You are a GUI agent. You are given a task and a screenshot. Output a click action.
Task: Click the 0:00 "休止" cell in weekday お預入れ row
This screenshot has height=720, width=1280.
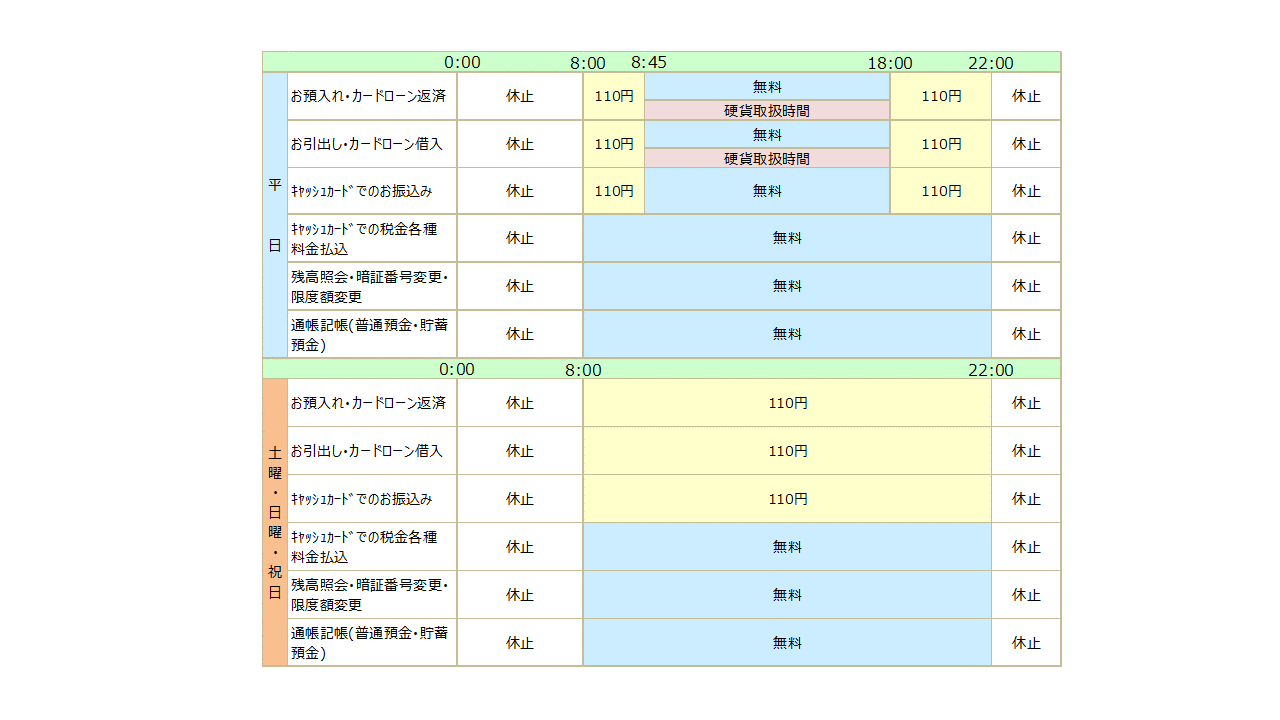pyautogui.click(x=520, y=97)
